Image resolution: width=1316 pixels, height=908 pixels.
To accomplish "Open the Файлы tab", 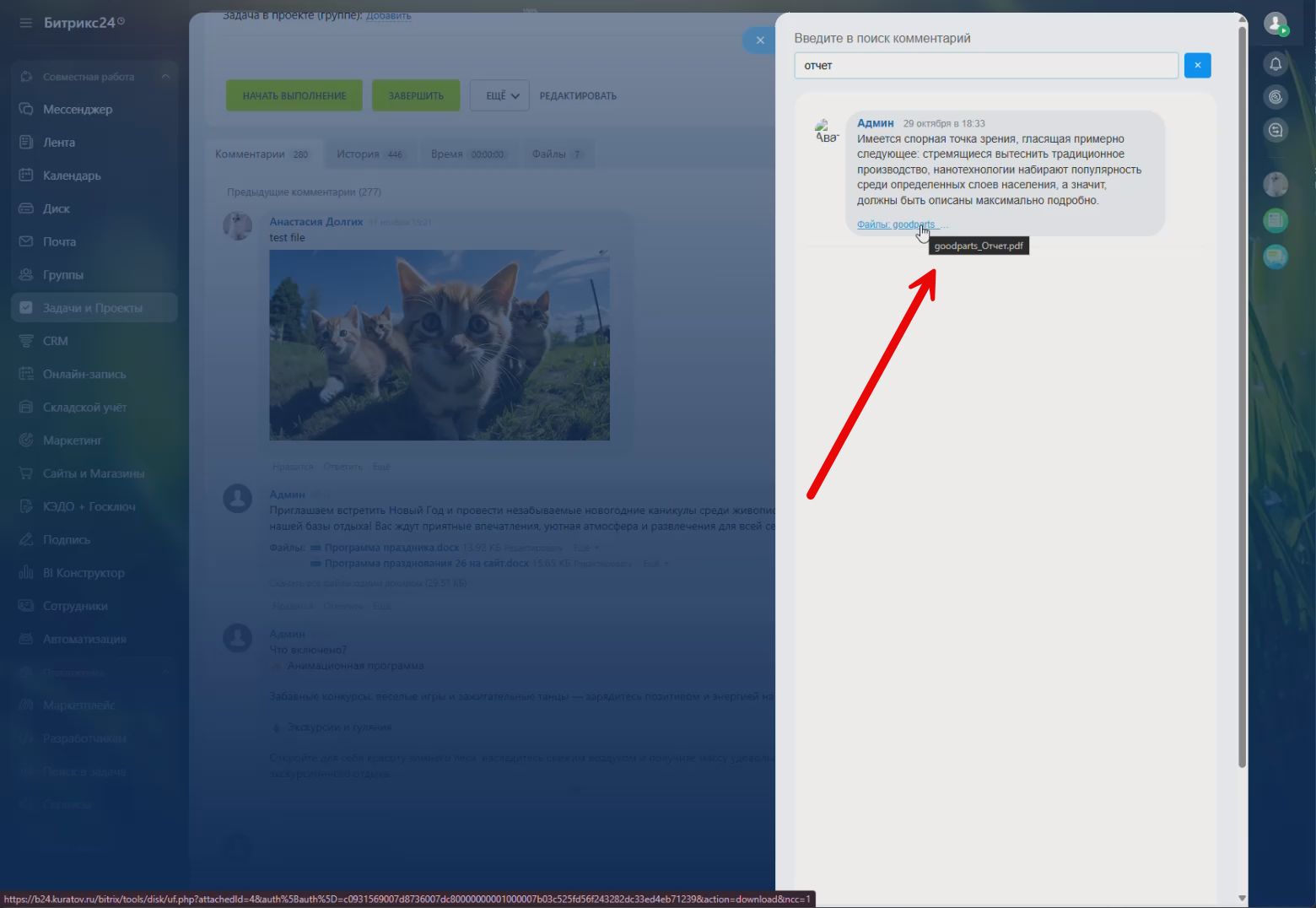I will click(x=557, y=154).
